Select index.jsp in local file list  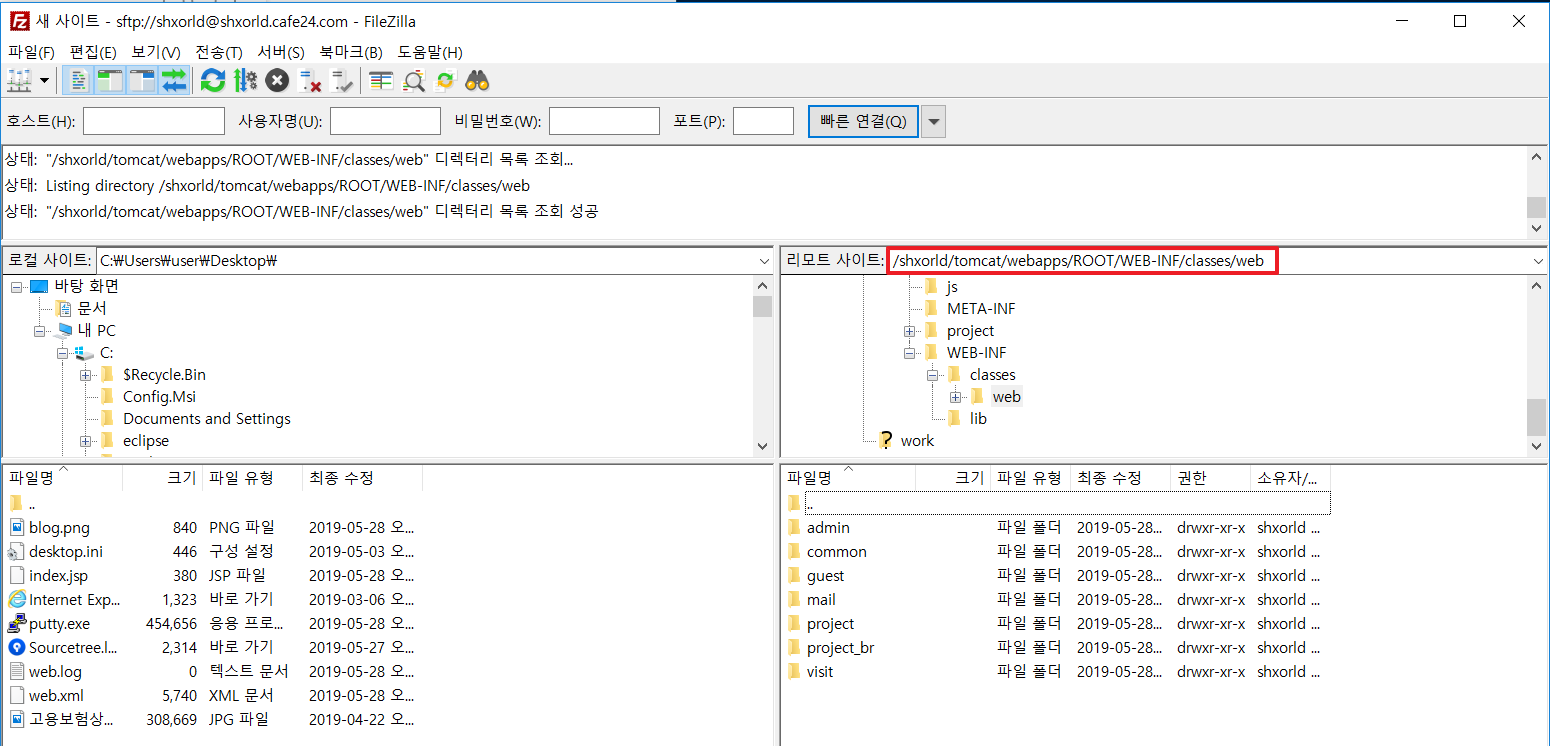click(x=58, y=575)
